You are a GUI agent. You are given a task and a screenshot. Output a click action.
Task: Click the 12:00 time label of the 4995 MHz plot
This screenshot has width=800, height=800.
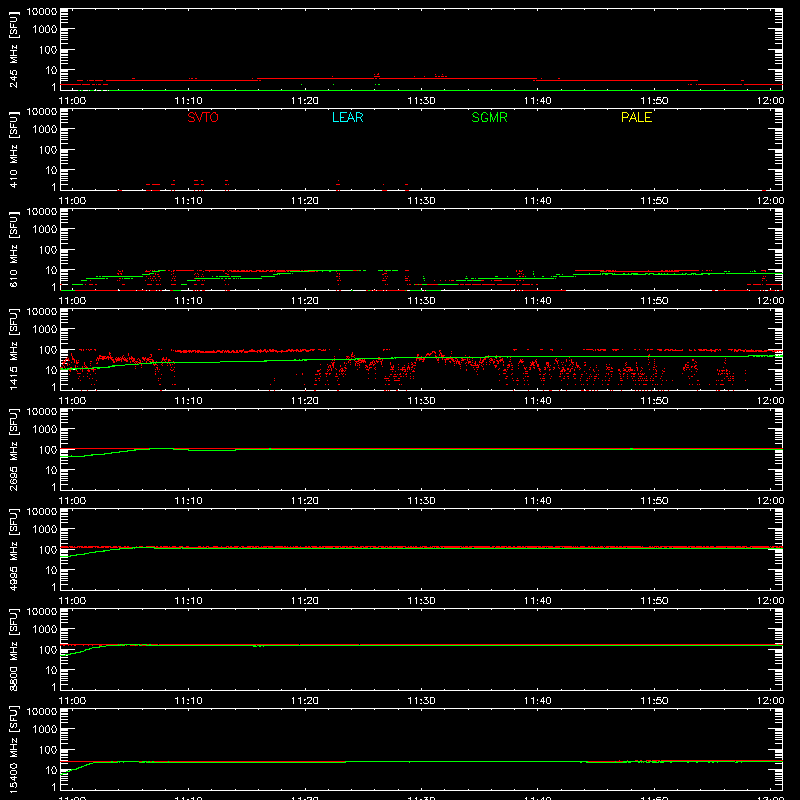770,601
